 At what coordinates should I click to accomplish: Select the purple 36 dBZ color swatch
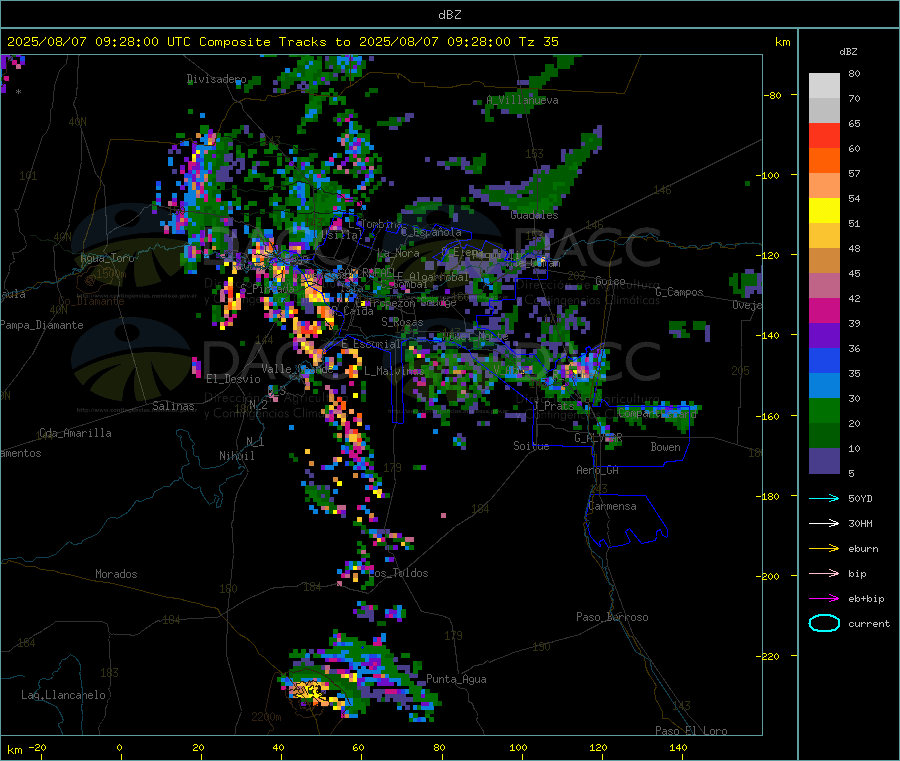824,336
